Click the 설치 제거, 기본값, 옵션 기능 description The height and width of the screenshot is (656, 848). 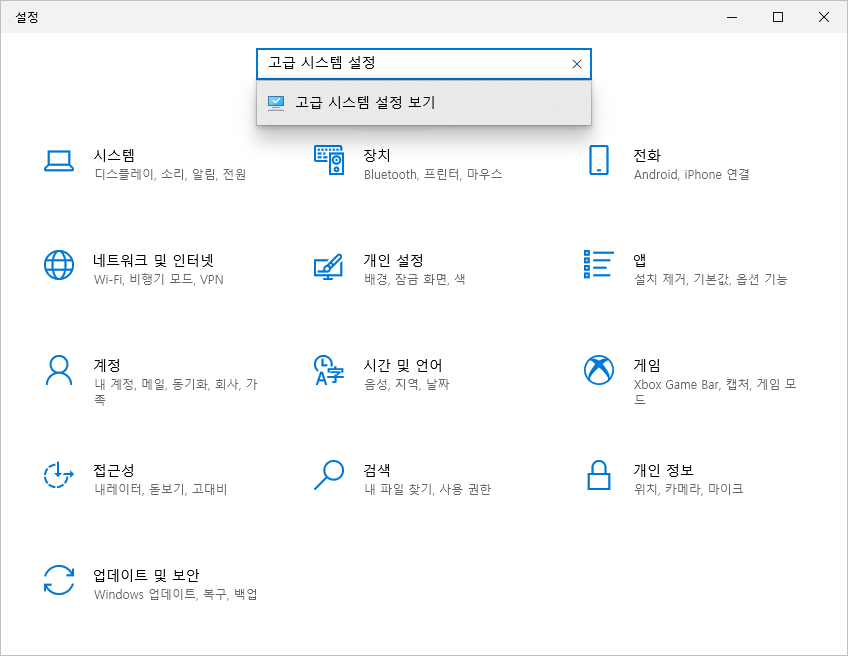711,279
